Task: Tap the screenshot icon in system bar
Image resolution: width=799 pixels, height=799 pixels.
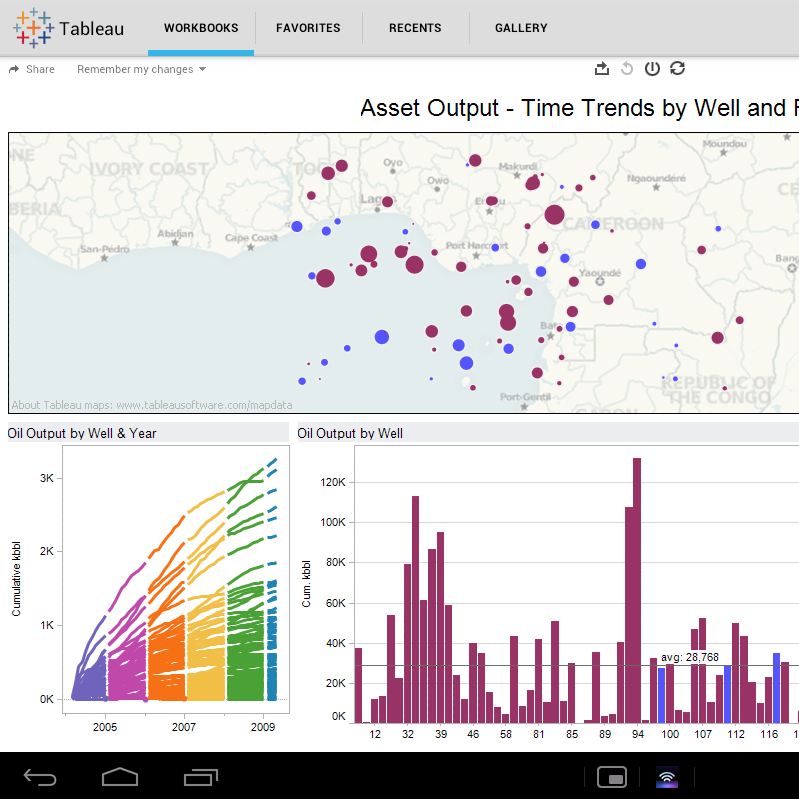Action: pyautogui.click(x=611, y=777)
